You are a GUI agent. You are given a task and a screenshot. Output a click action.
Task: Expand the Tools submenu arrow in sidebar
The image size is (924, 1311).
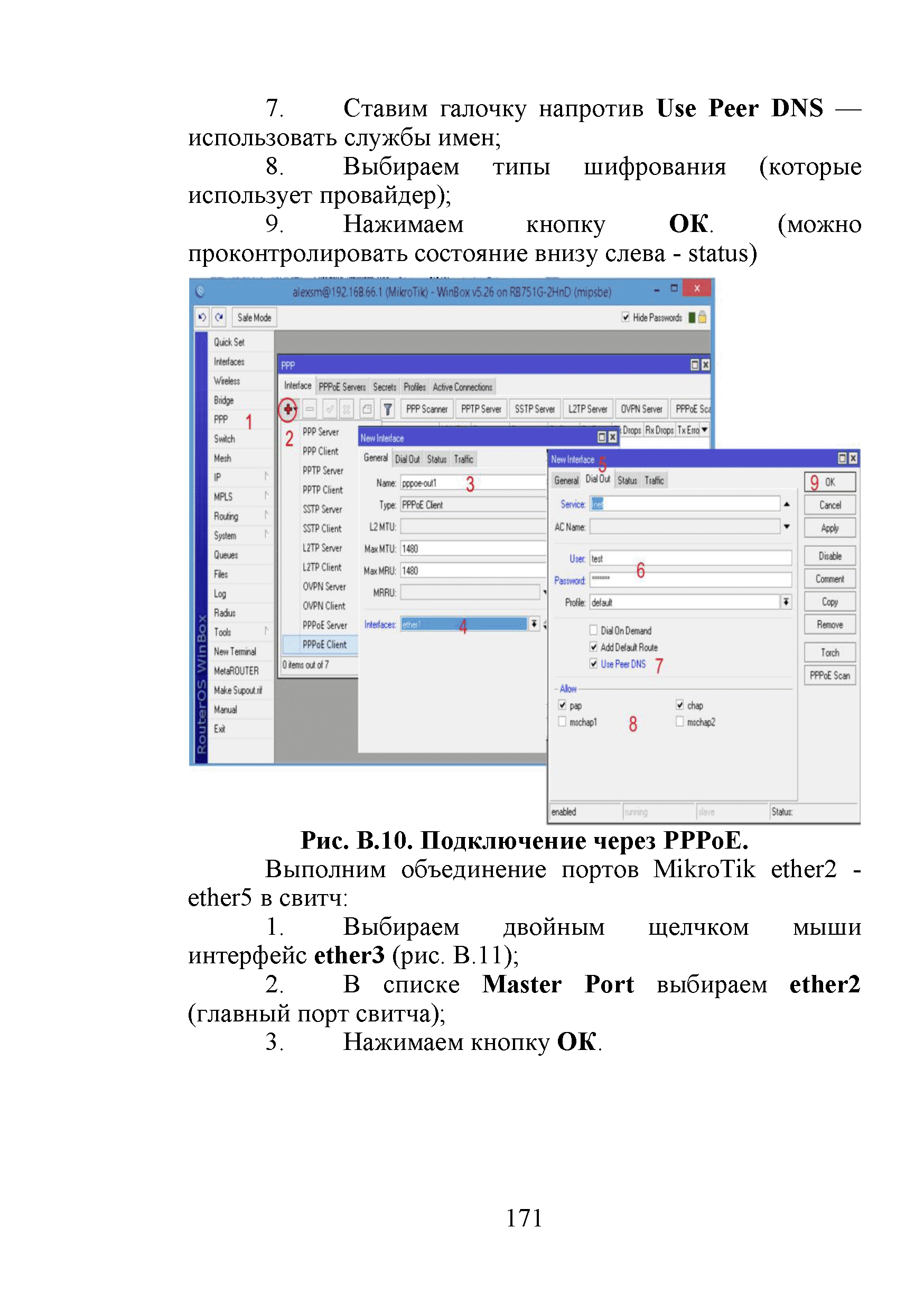(266, 630)
